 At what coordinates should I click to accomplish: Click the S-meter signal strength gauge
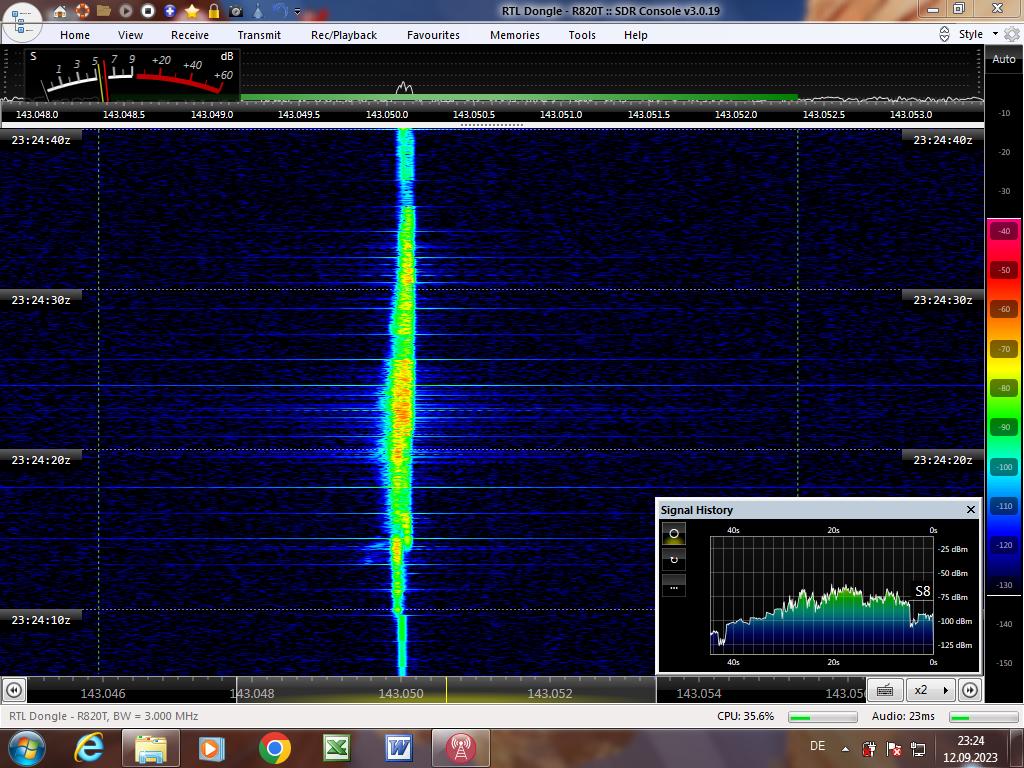pyautogui.click(x=132, y=74)
